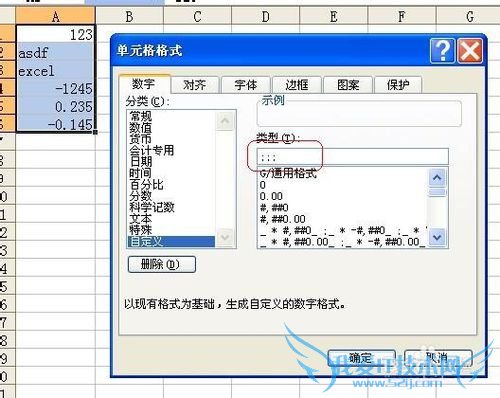Select column B header
The image size is (500, 398).
(x=130, y=16)
